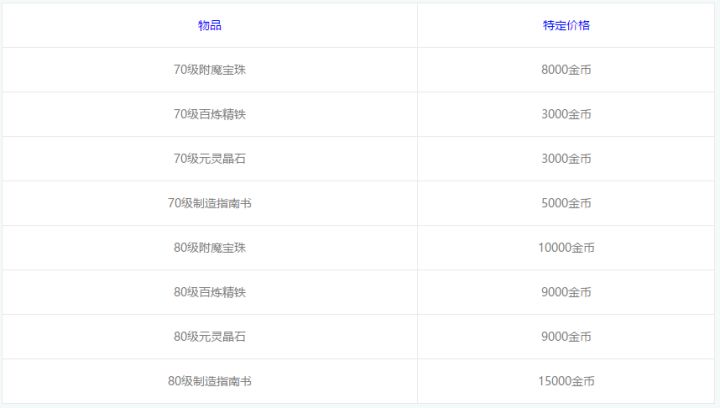The image size is (720, 408).
Task: Select the 15000金币 price cell
Action: coord(566,381)
